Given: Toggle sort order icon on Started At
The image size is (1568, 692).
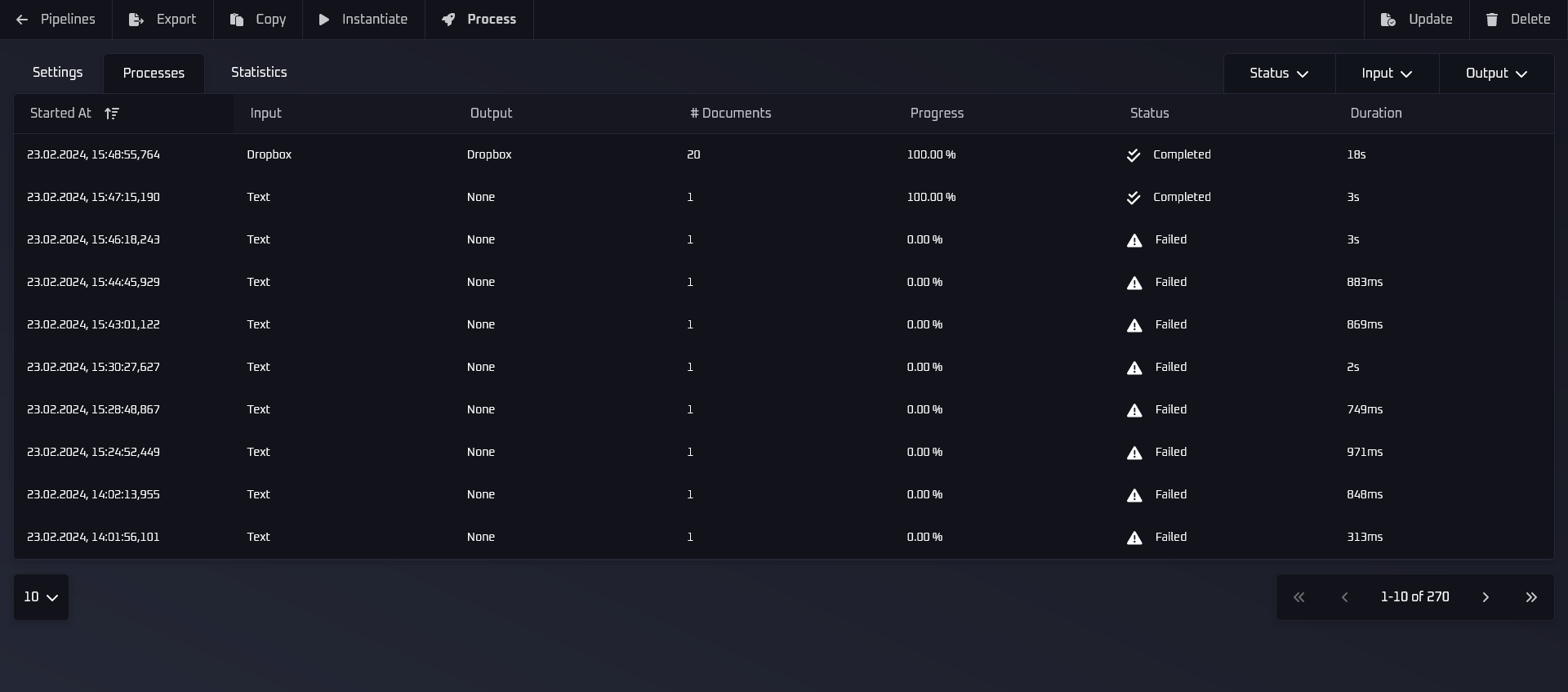Looking at the screenshot, I should click(112, 114).
